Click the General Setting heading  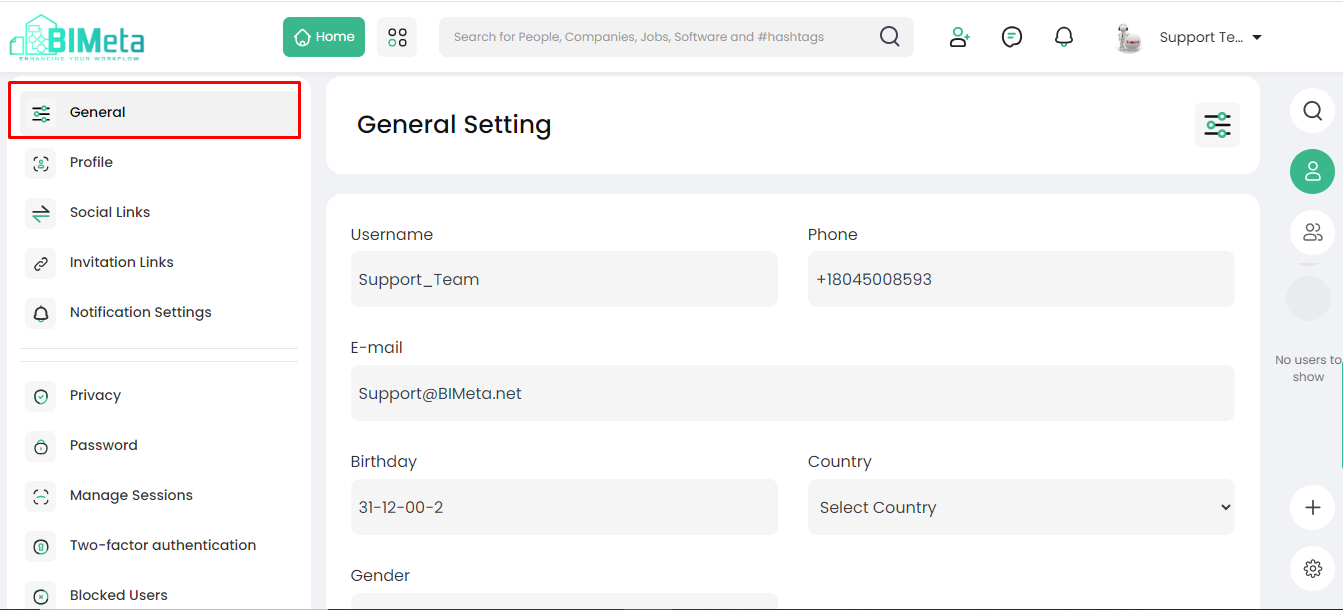pyautogui.click(x=454, y=125)
